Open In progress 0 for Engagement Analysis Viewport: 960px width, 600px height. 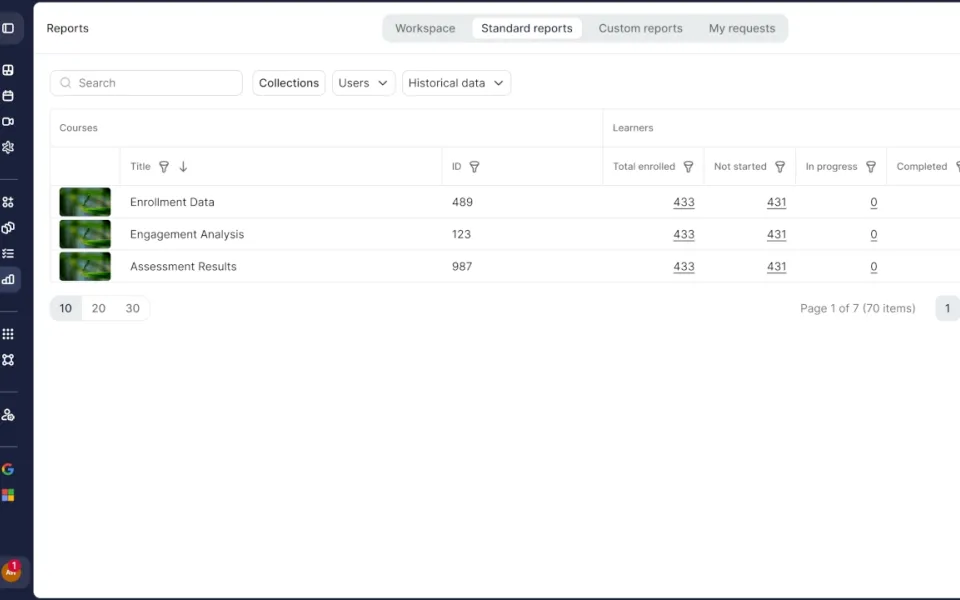[874, 234]
